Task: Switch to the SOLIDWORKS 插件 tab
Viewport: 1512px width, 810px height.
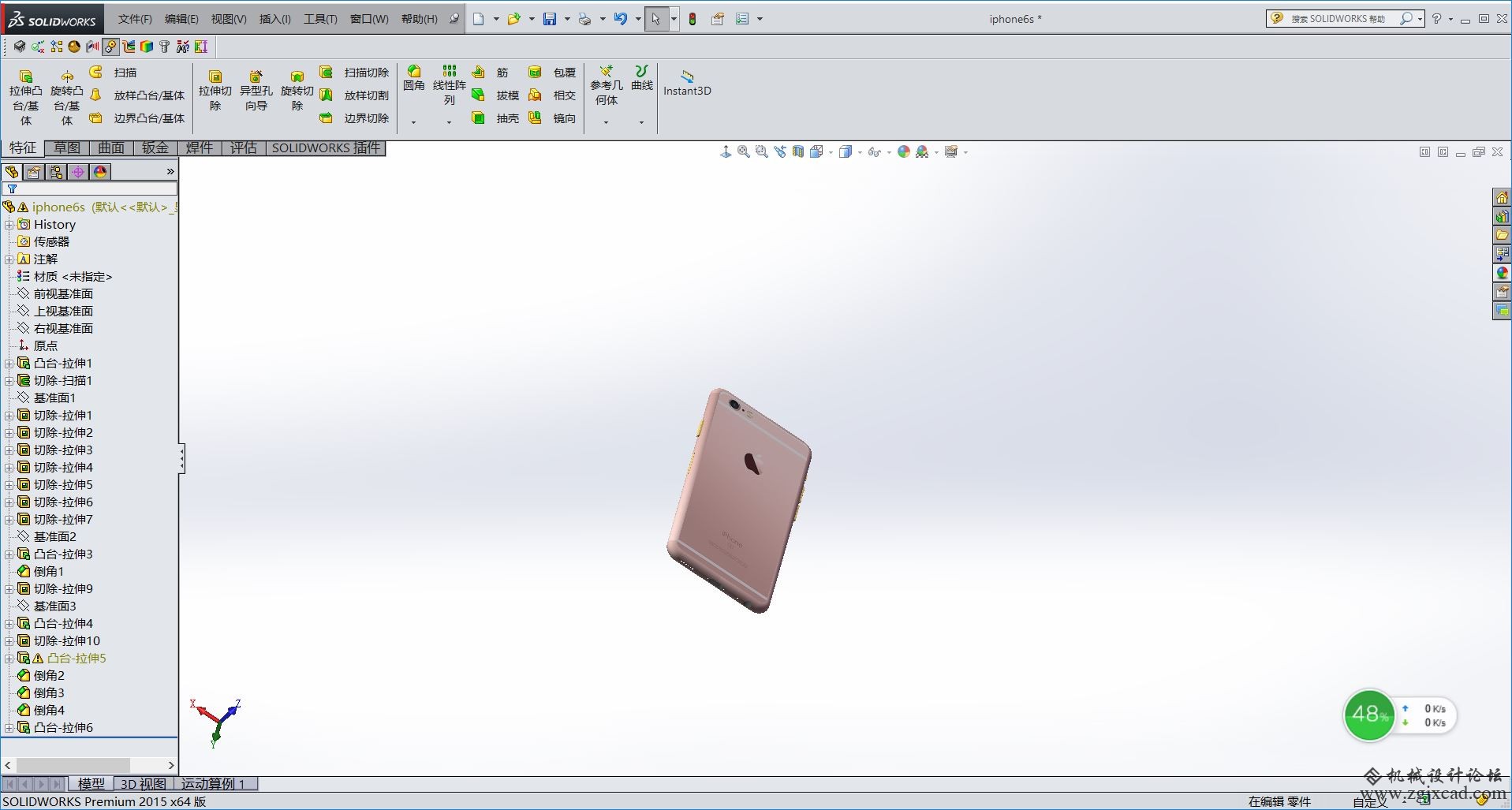Action: [326, 148]
